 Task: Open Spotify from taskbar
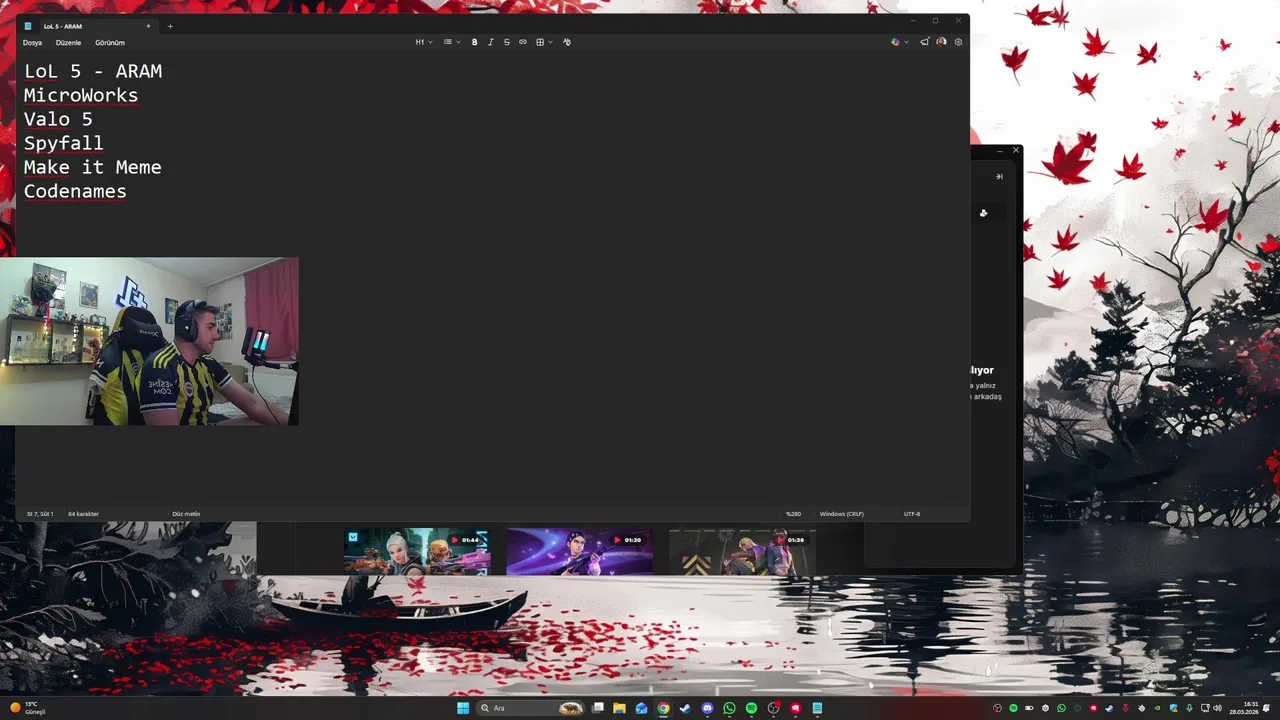[751, 708]
